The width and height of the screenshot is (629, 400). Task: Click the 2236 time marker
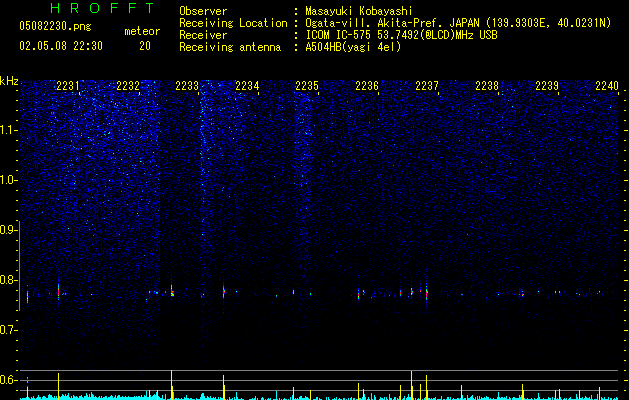pos(367,86)
